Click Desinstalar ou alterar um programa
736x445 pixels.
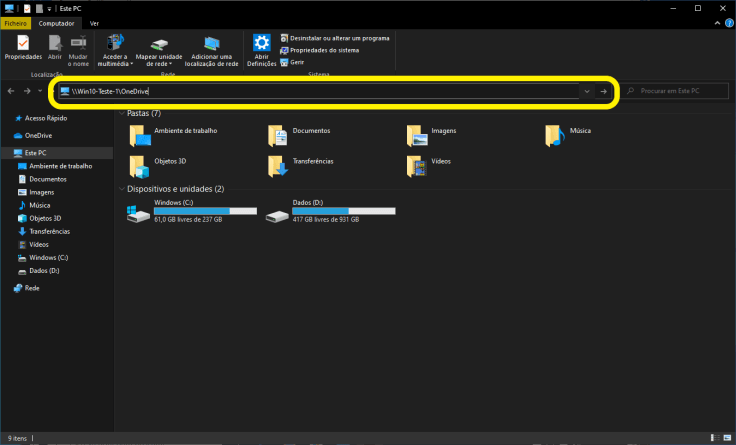click(x=338, y=38)
